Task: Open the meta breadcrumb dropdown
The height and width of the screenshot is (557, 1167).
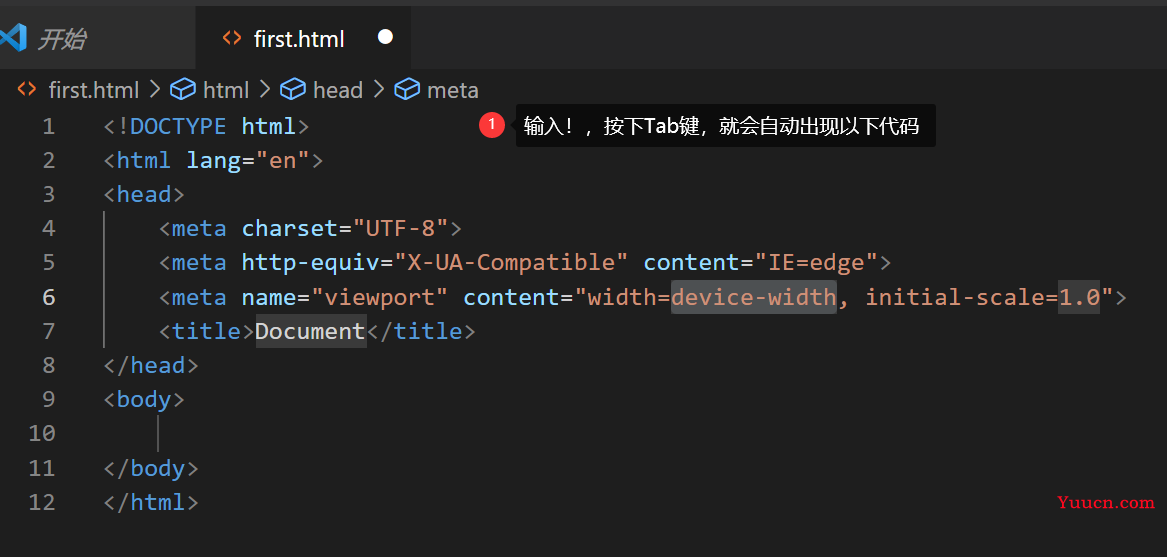Action: click(453, 91)
